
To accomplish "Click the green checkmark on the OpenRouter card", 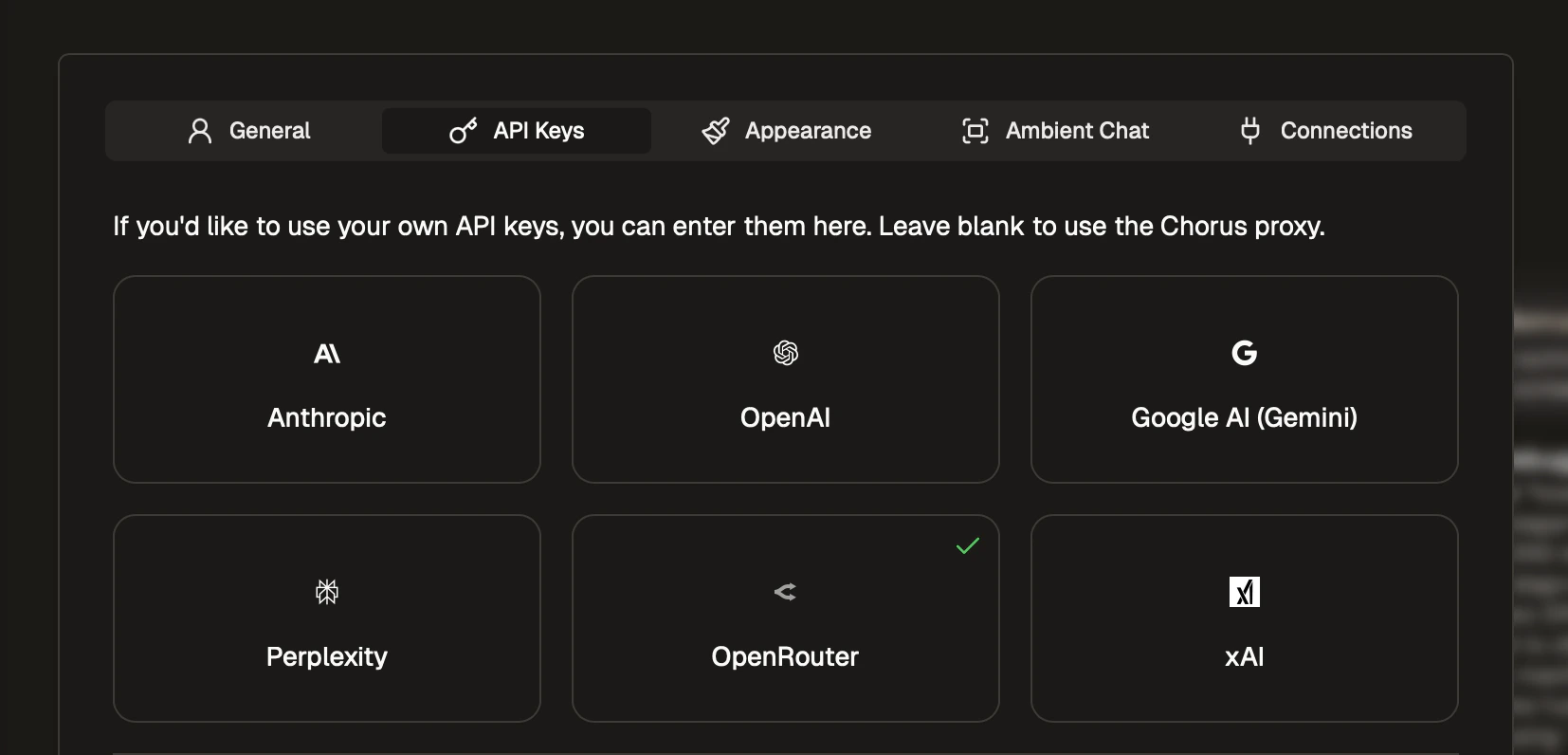I will (968, 545).
